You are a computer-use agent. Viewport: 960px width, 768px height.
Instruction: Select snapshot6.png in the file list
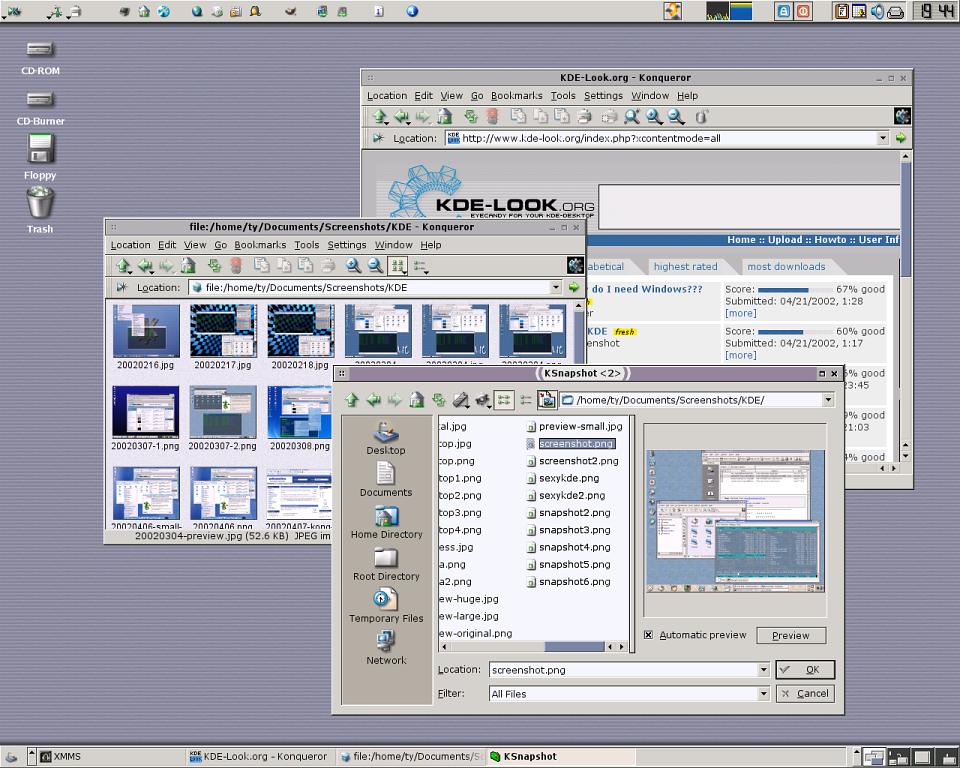click(x=569, y=582)
